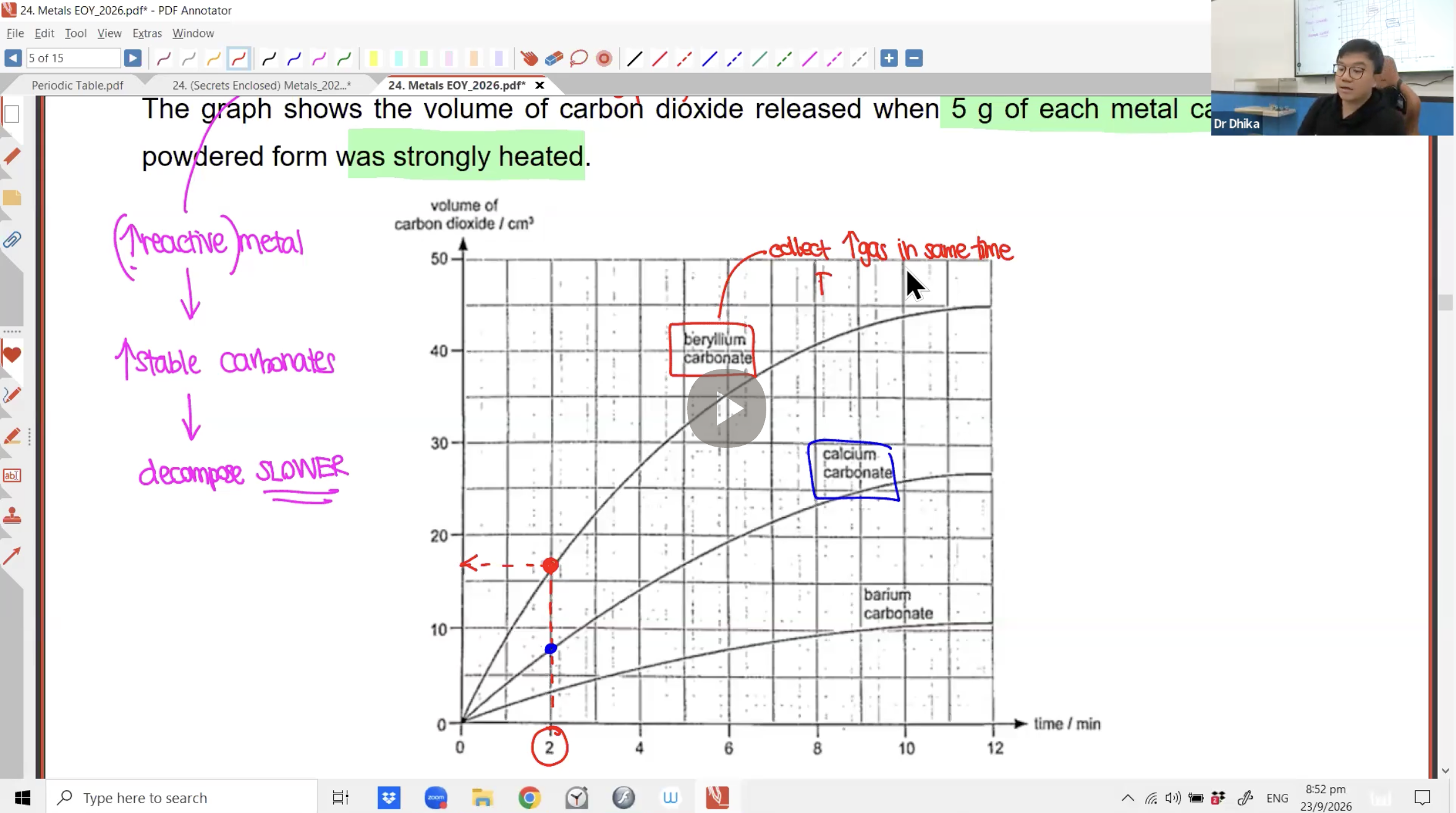The width and height of the screenshot is (1456, 813).
Task: Select the blue pen tool
Action: pos(294,58)
